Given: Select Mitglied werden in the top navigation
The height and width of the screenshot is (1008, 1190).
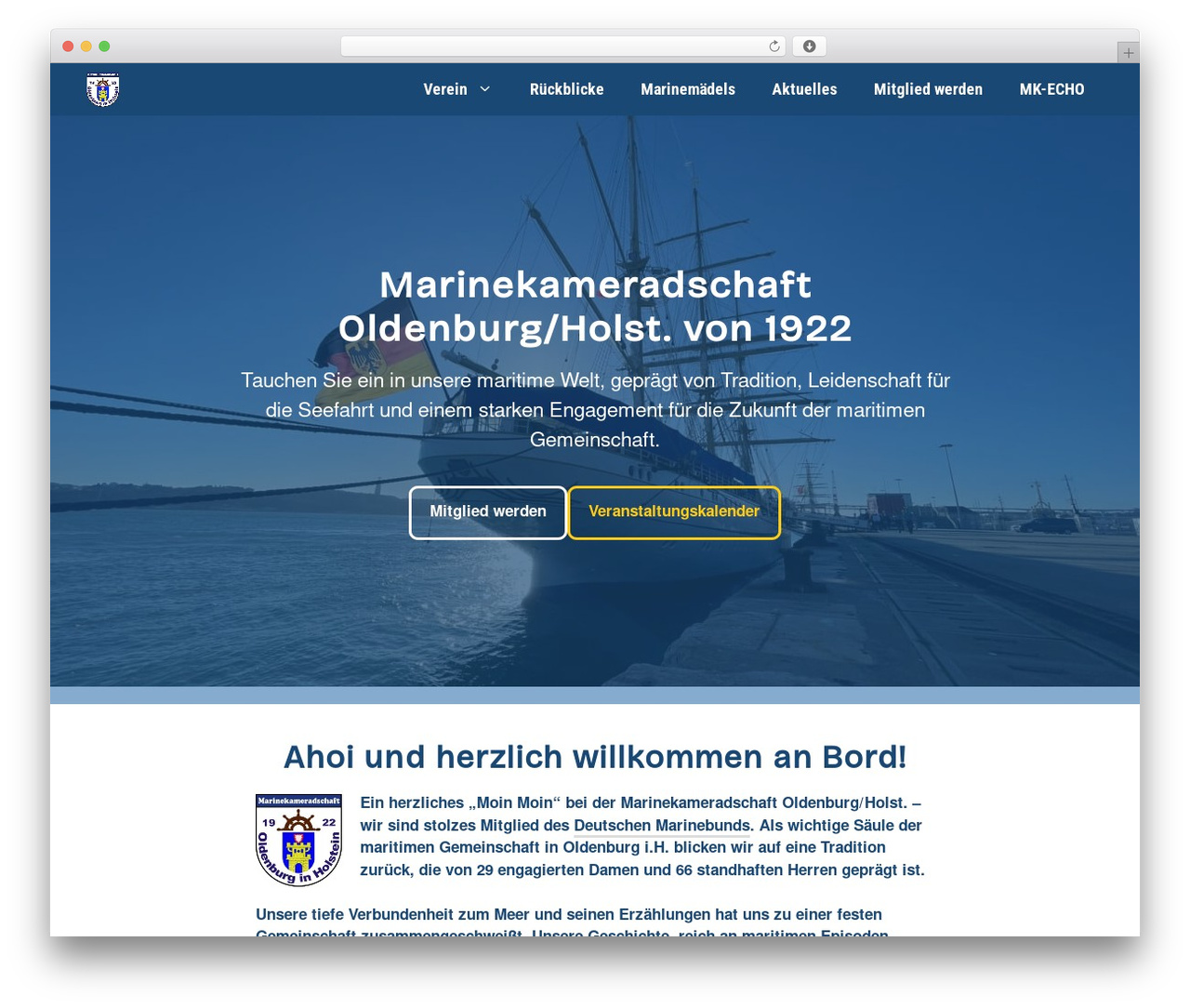Looking at the screenshot, I should 928,89.
